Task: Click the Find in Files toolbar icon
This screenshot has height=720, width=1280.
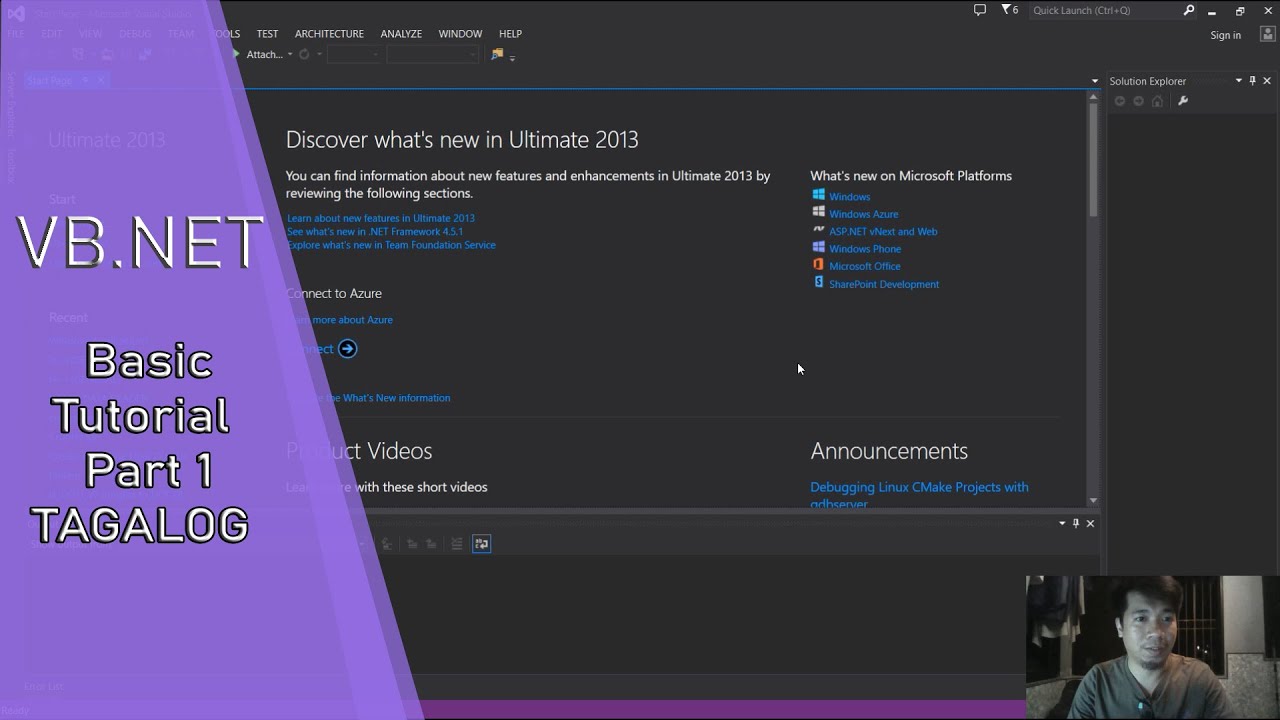Action: [x=497, y=54]
